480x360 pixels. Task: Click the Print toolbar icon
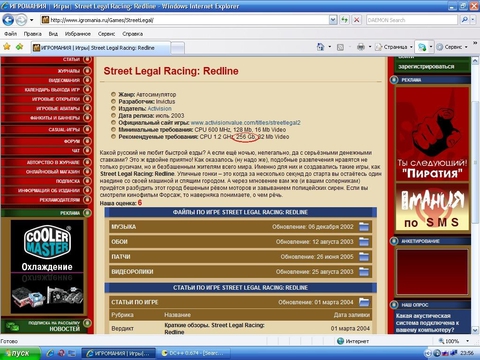coord(361,47)
